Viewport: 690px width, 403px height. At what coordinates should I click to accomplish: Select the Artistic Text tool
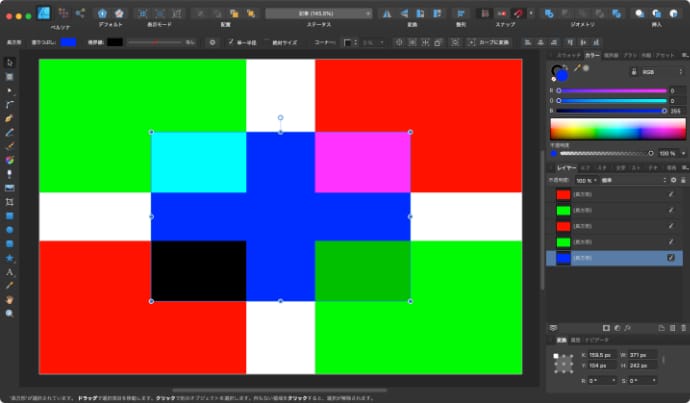click(x=10, y=271)
